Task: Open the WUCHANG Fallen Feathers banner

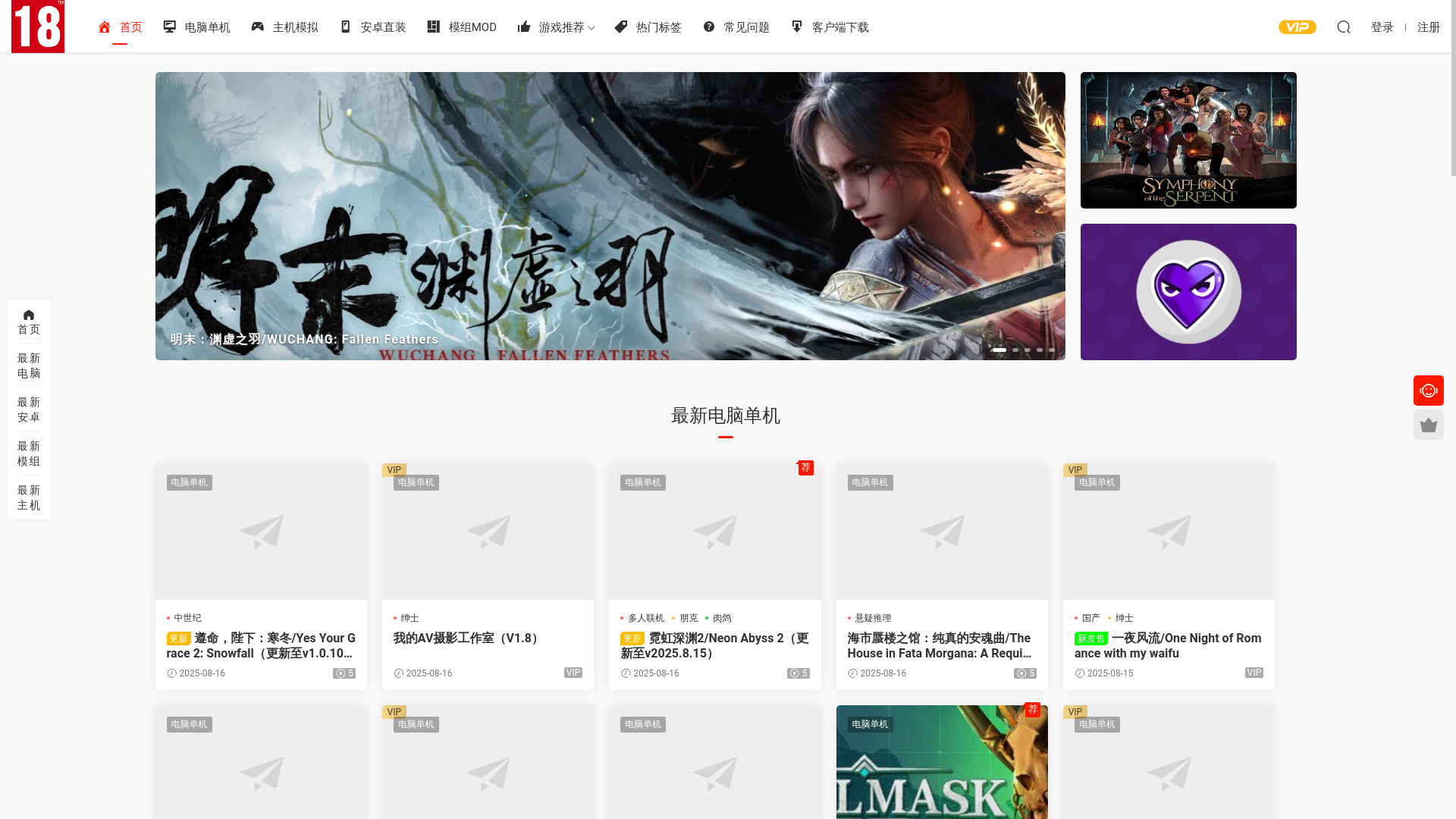Action: [610, 216]
